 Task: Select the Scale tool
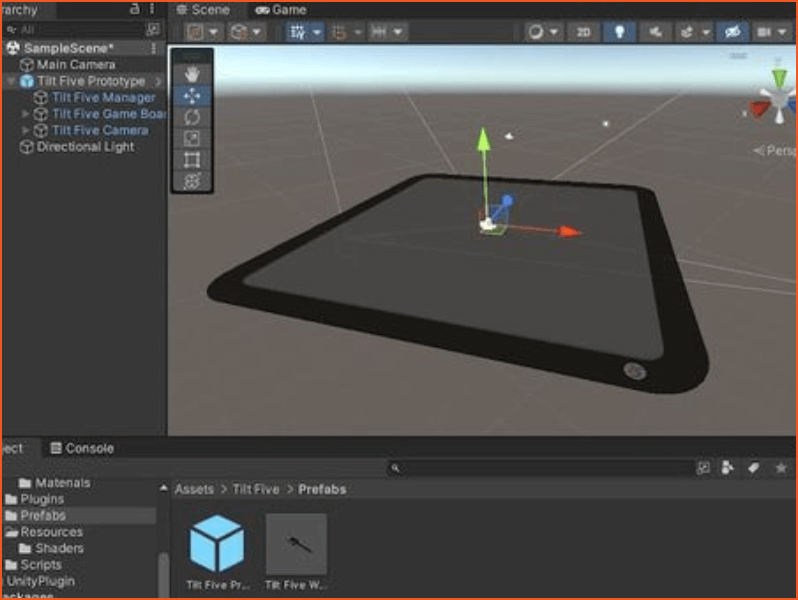(x=192, y=138)
